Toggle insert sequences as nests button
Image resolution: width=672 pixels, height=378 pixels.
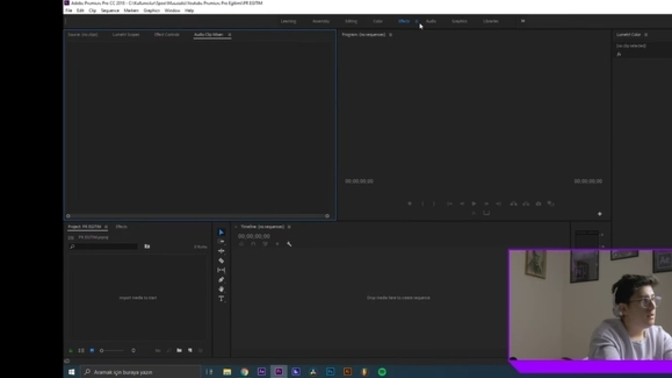tap(241, 244)
